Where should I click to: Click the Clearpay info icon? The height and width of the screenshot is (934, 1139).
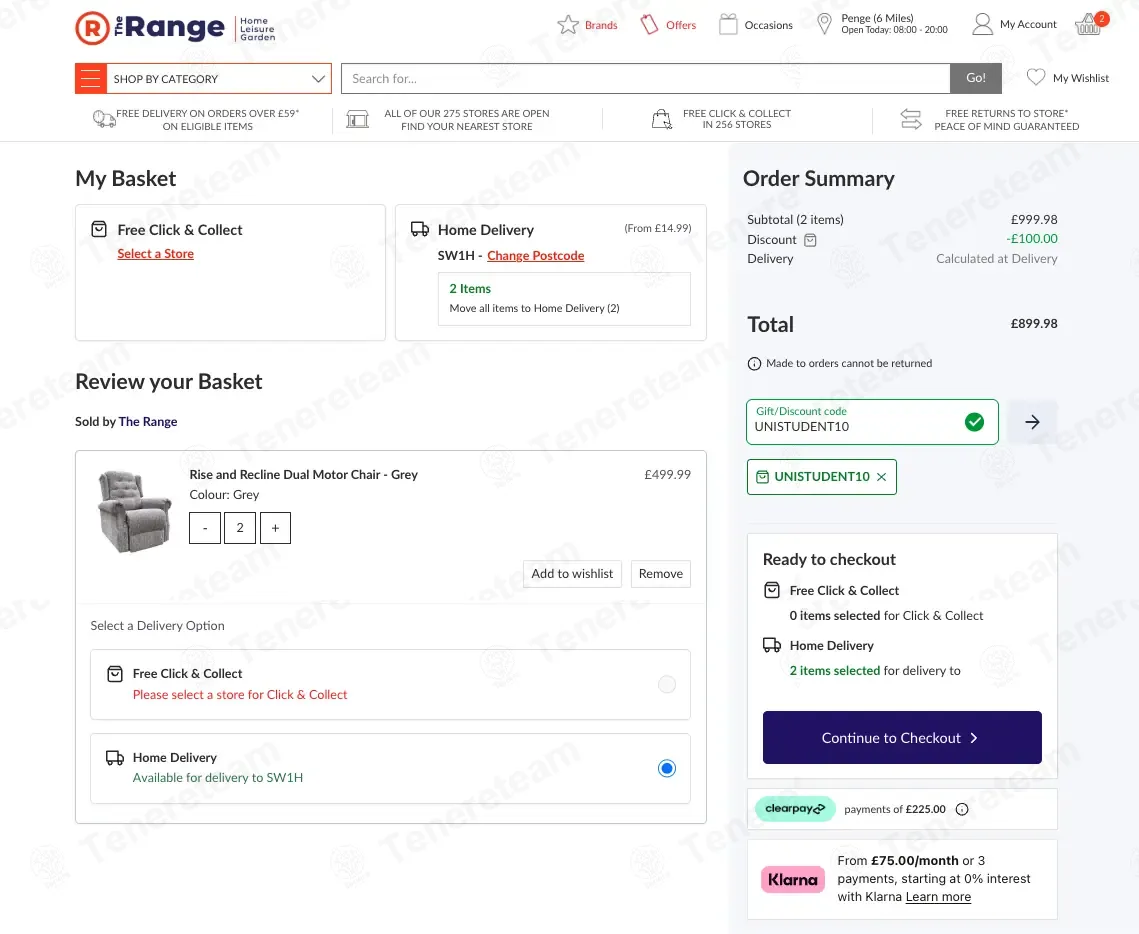pos(962,809)
